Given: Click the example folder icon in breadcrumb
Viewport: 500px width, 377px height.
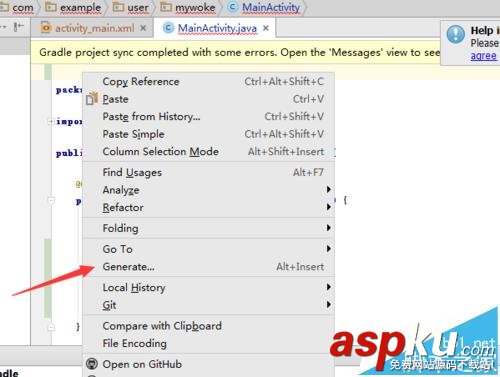Looking at the screenshot, I should 51,7.
